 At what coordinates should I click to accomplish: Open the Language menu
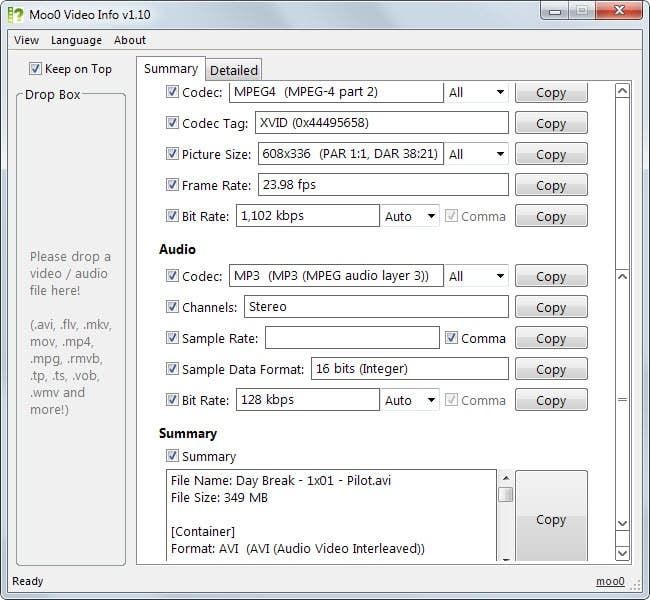76,40
